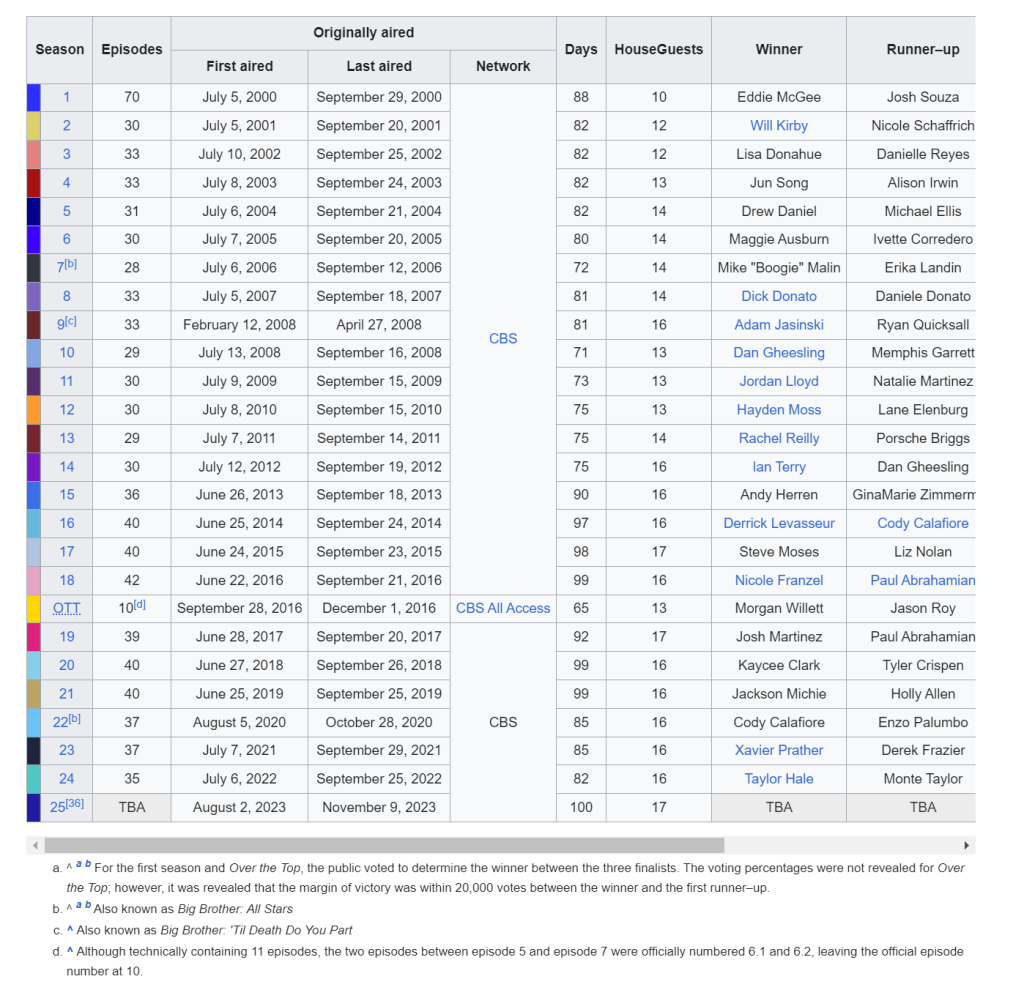This screenshot has width=1024, height=990.
Task: Click reference [36] beside season 25
Action: pos(75,804)
